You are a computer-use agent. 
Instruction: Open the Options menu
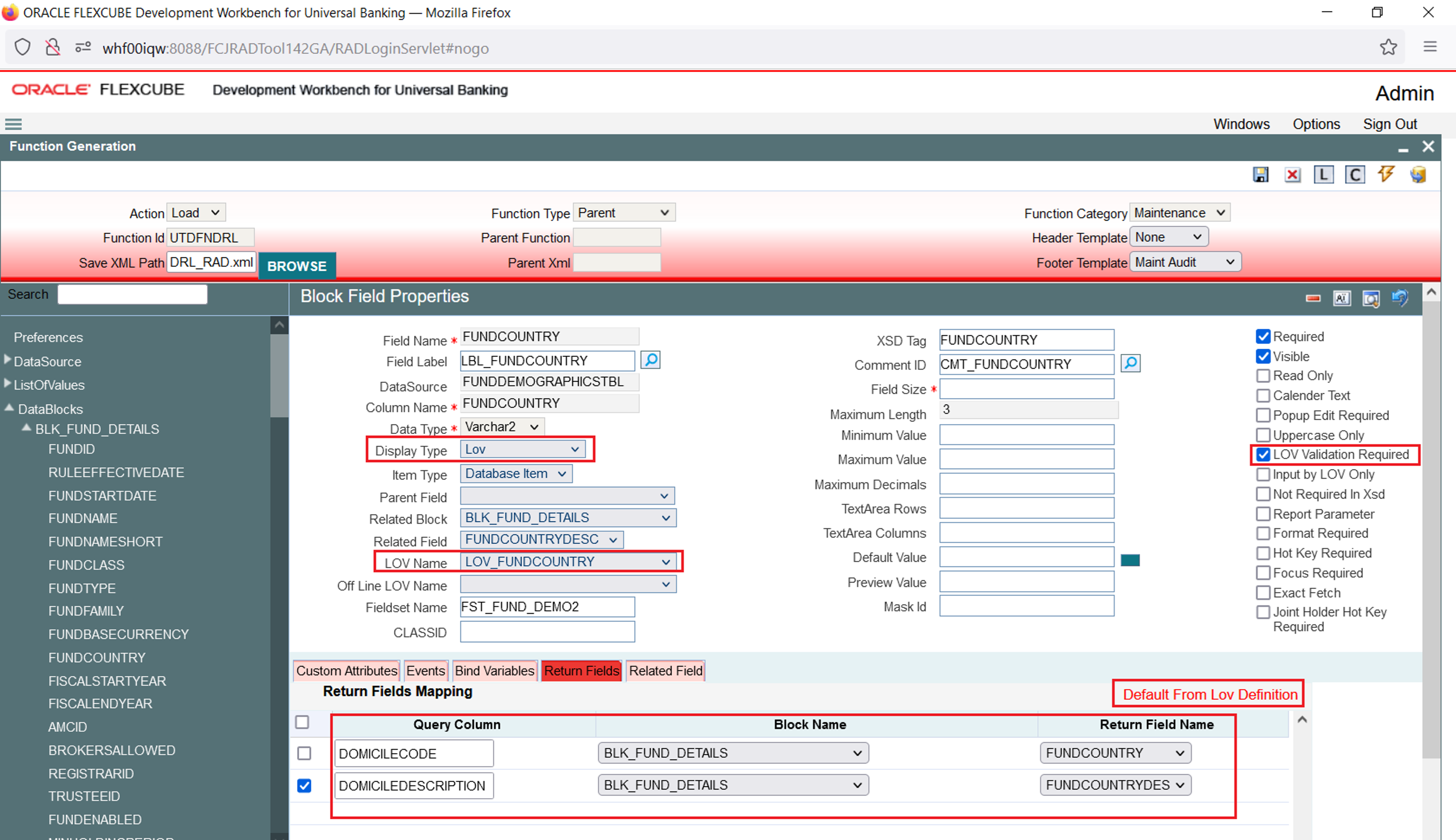click(x=1316, y=124)
